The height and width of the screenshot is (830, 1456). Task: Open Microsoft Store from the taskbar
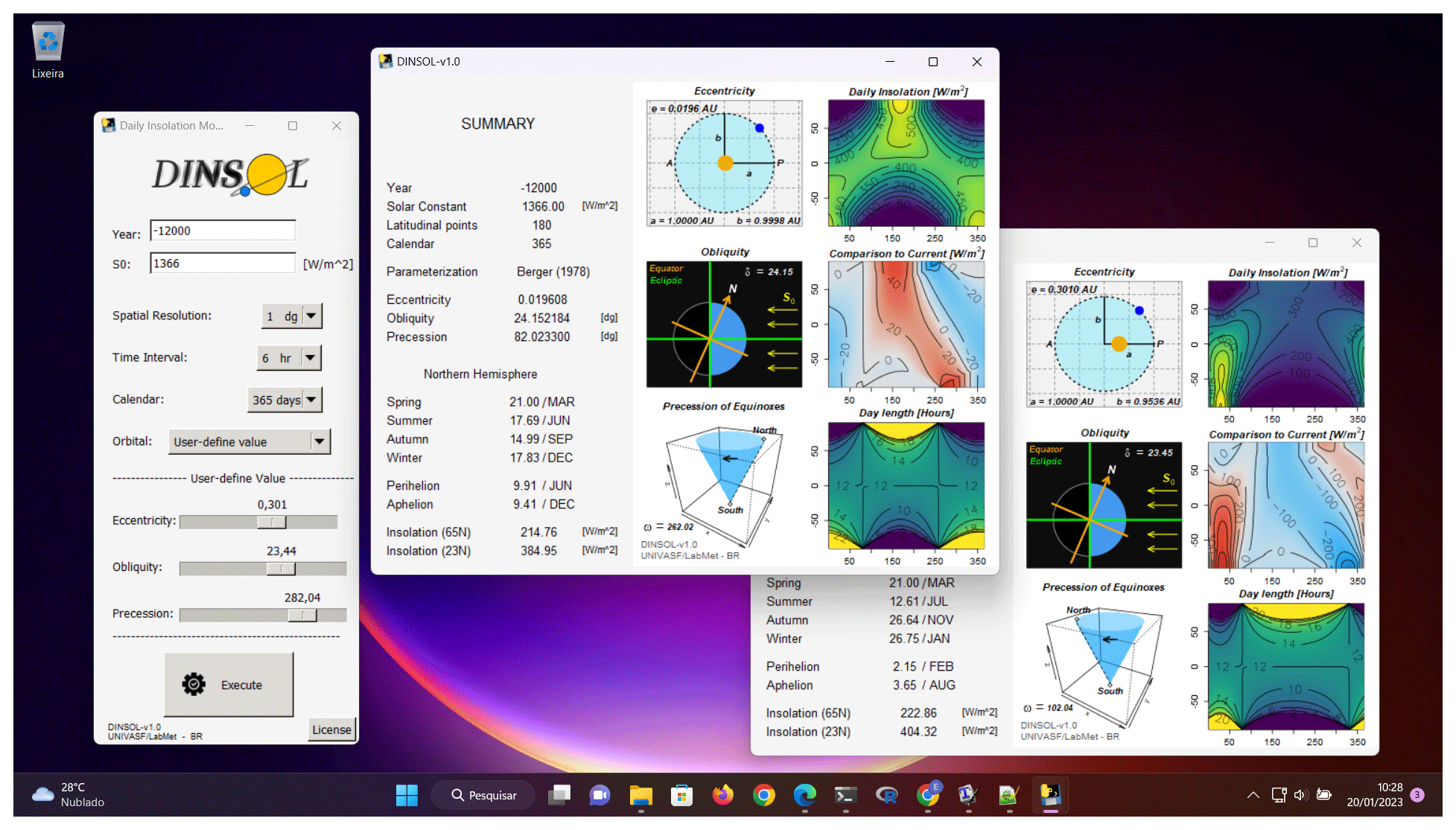pyautogui.click(x=681, y=796)
